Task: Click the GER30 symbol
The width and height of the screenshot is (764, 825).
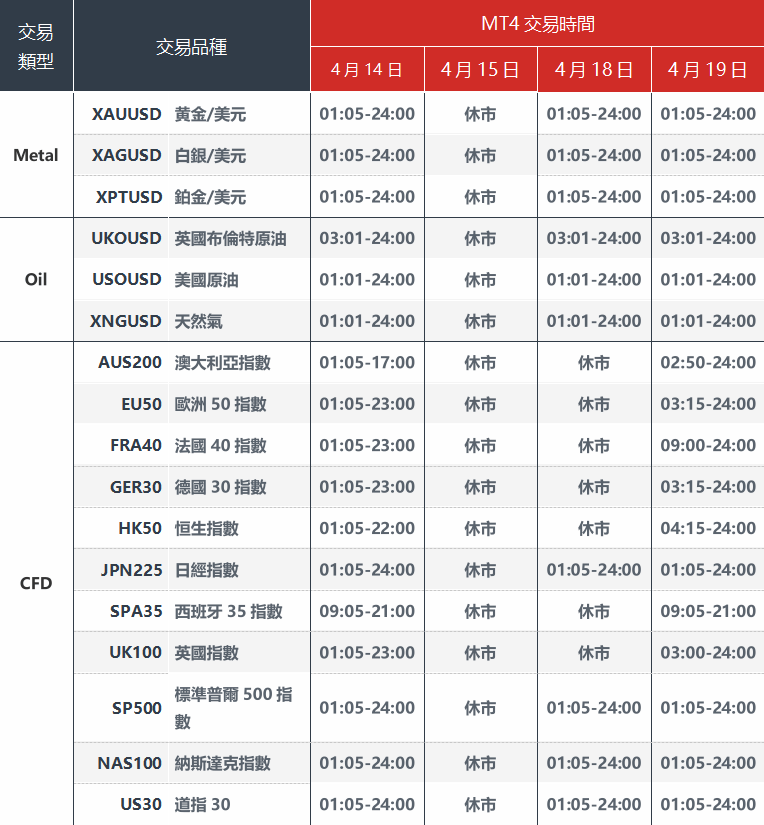Action: (136, 487)
